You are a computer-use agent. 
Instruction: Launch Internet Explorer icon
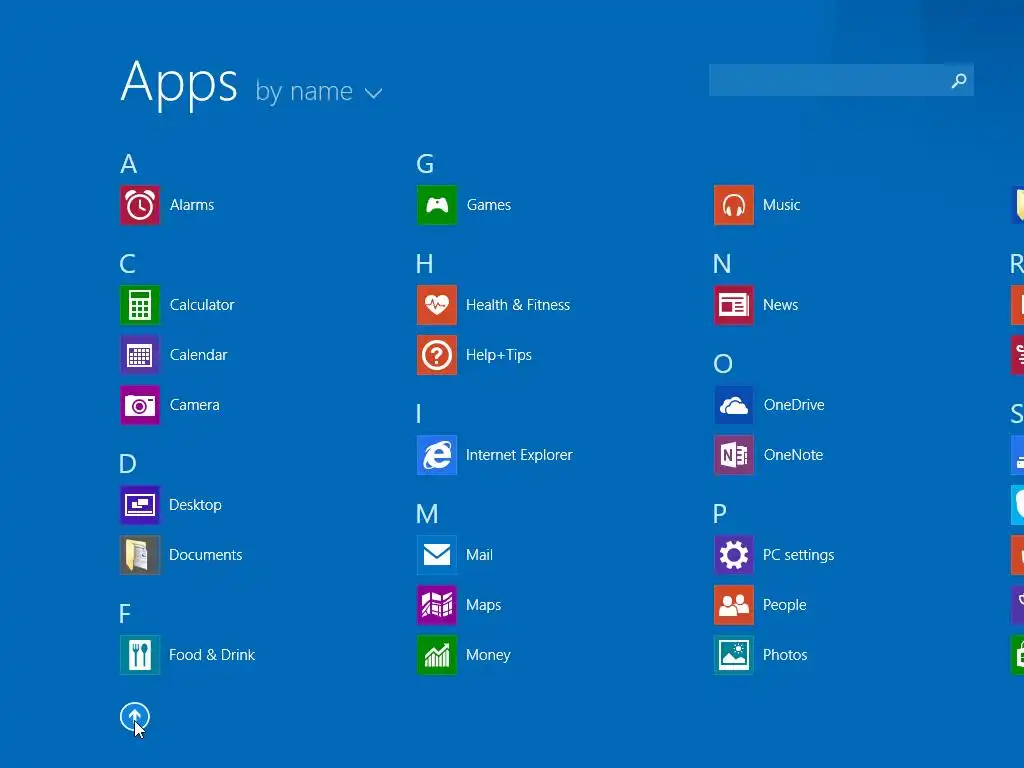pos(437,455)
